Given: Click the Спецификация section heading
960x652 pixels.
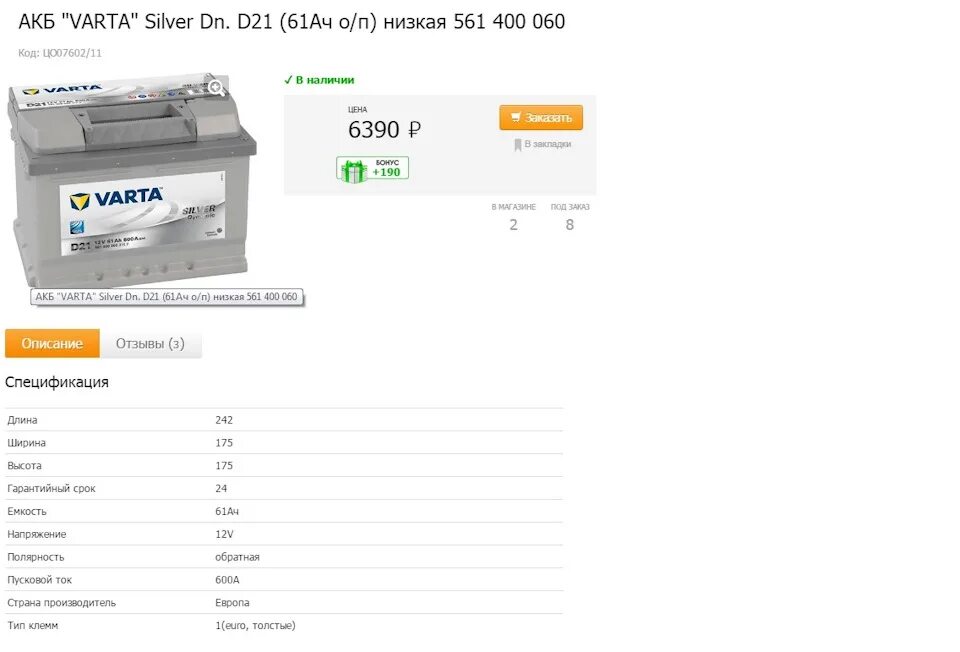Looking at the screenshot, I should click(x=57, y=382).
